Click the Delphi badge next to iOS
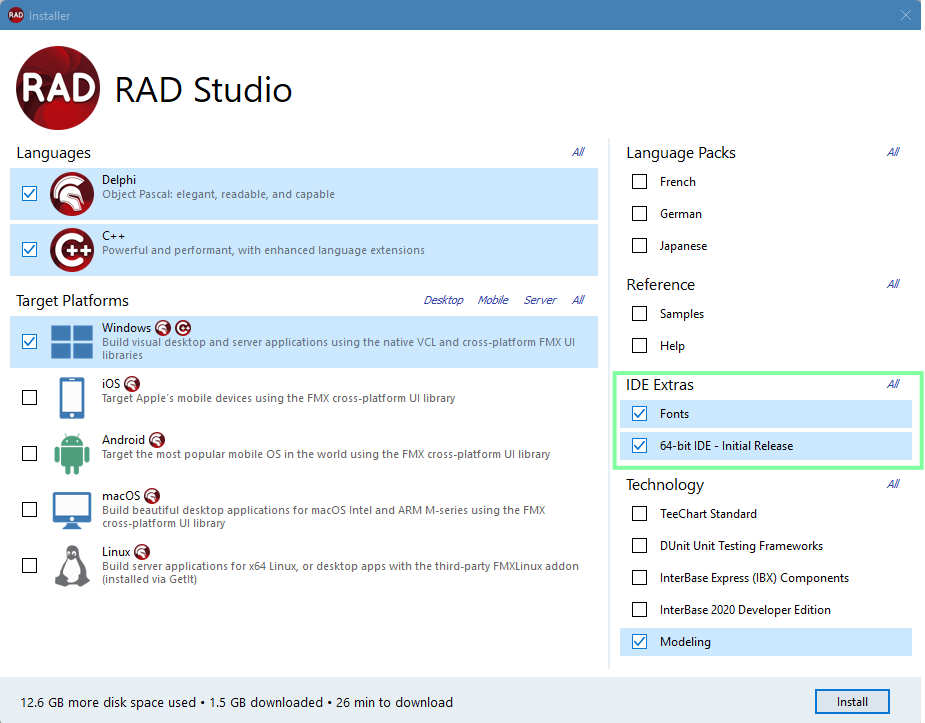The image size is (925, 723). [x=132, y=384]
